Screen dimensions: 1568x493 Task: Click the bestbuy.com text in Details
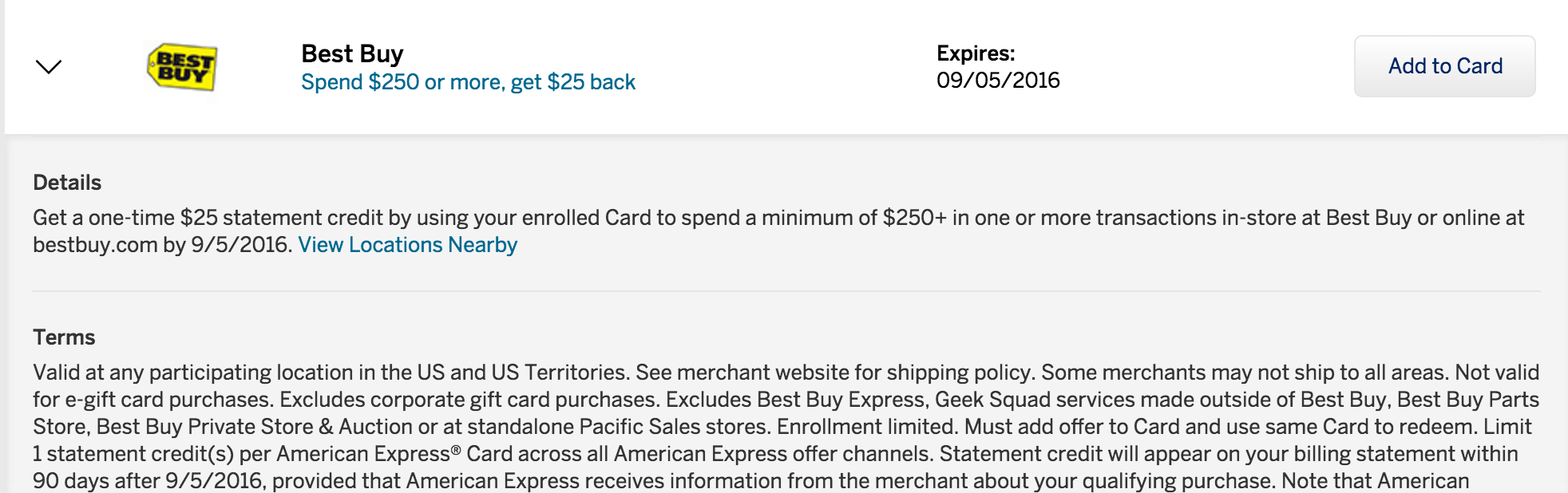(x=95, y=245)
